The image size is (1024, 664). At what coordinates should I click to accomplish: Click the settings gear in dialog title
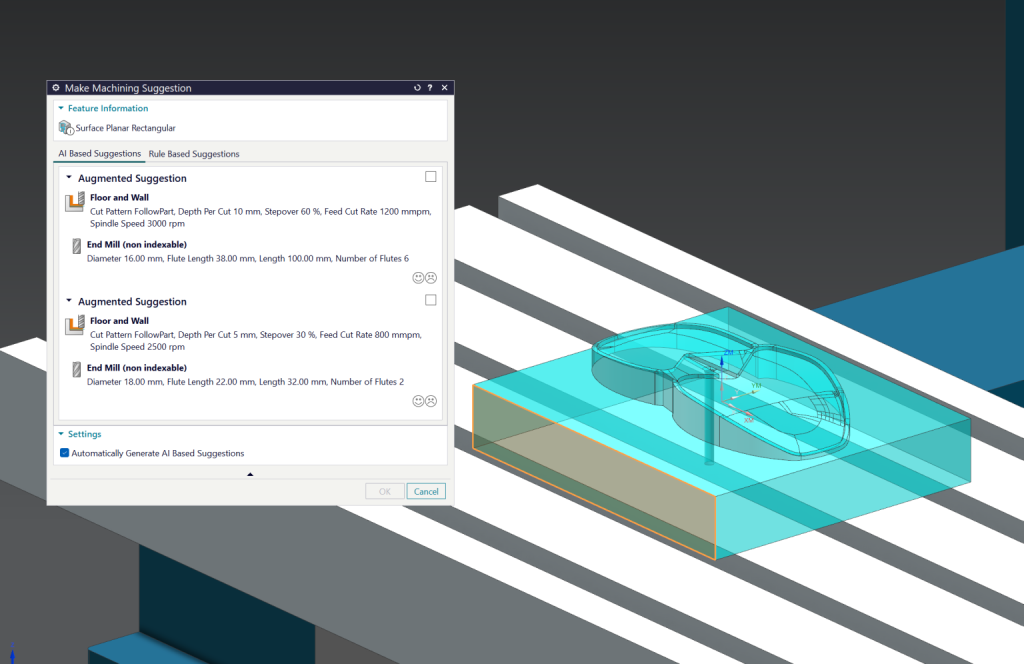pyautogui.click(x=56, y=87)
